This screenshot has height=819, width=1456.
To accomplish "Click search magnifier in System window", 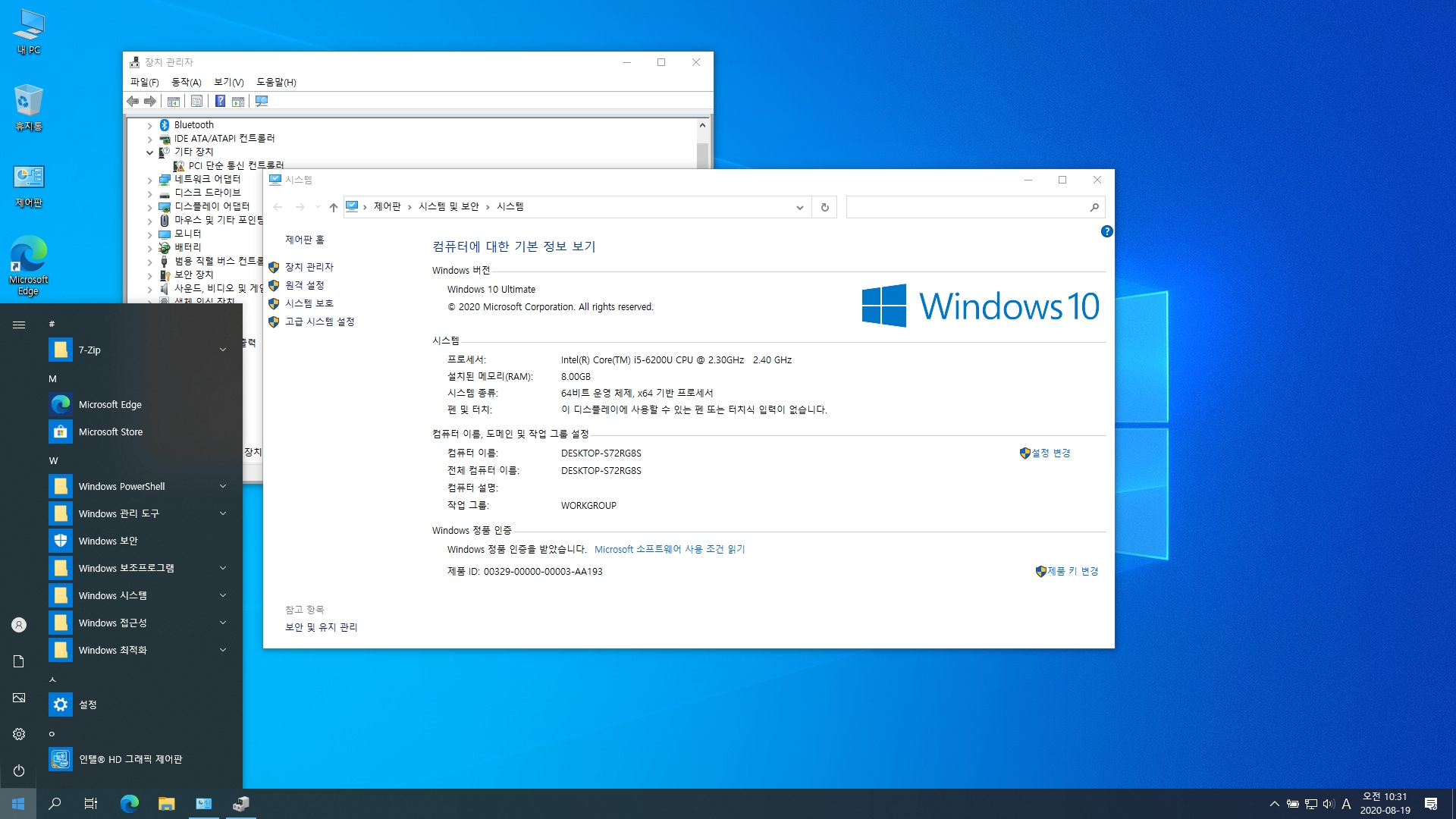I will 1094,207.
